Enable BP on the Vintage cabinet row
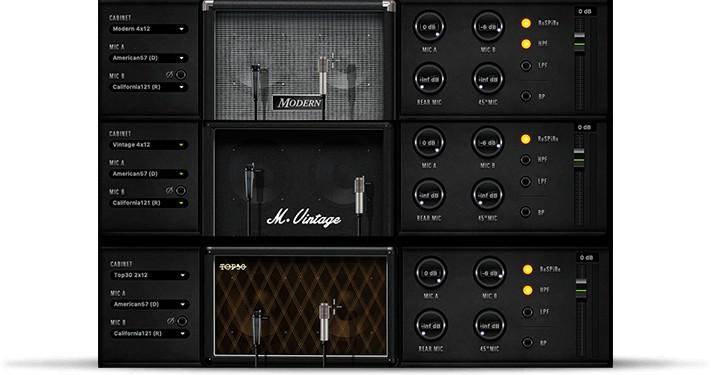Viewport: 711px width, 375px height. tap(526, 212)
